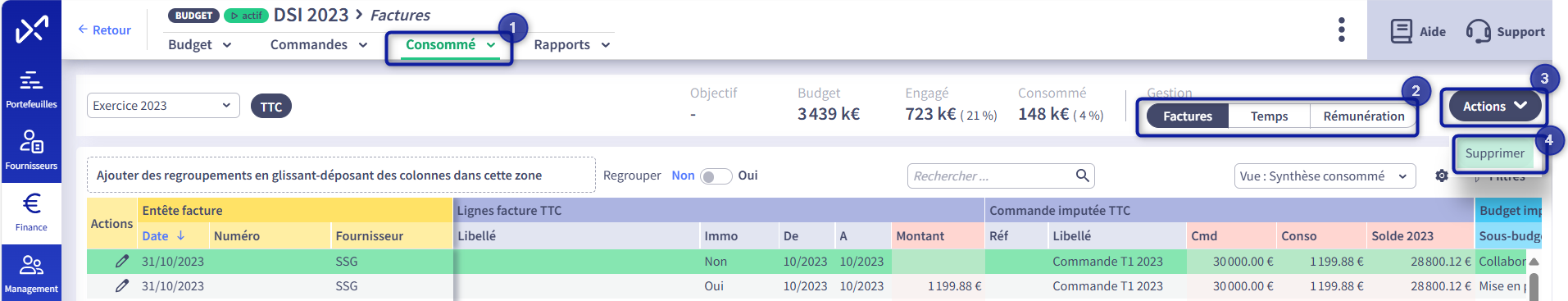Expand the Vue : Synthèse consommé selector
The height and width of the screenshot is (301, 1568).
(1325, 176)
